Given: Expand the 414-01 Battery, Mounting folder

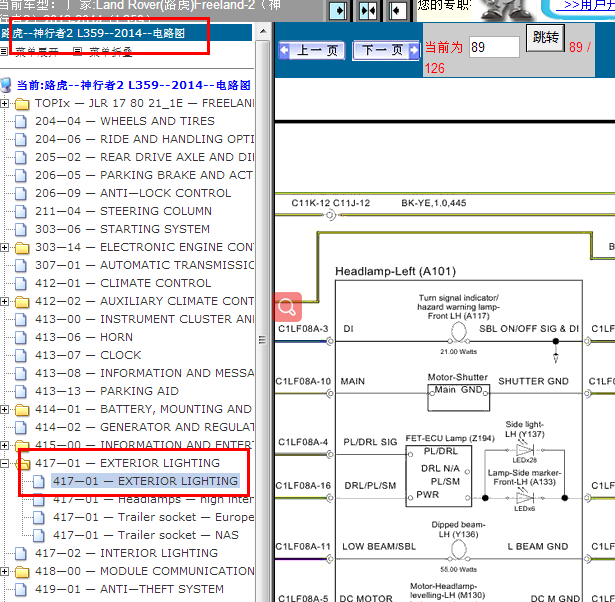Looking at the screenshot, I should (x=4, y=409).
